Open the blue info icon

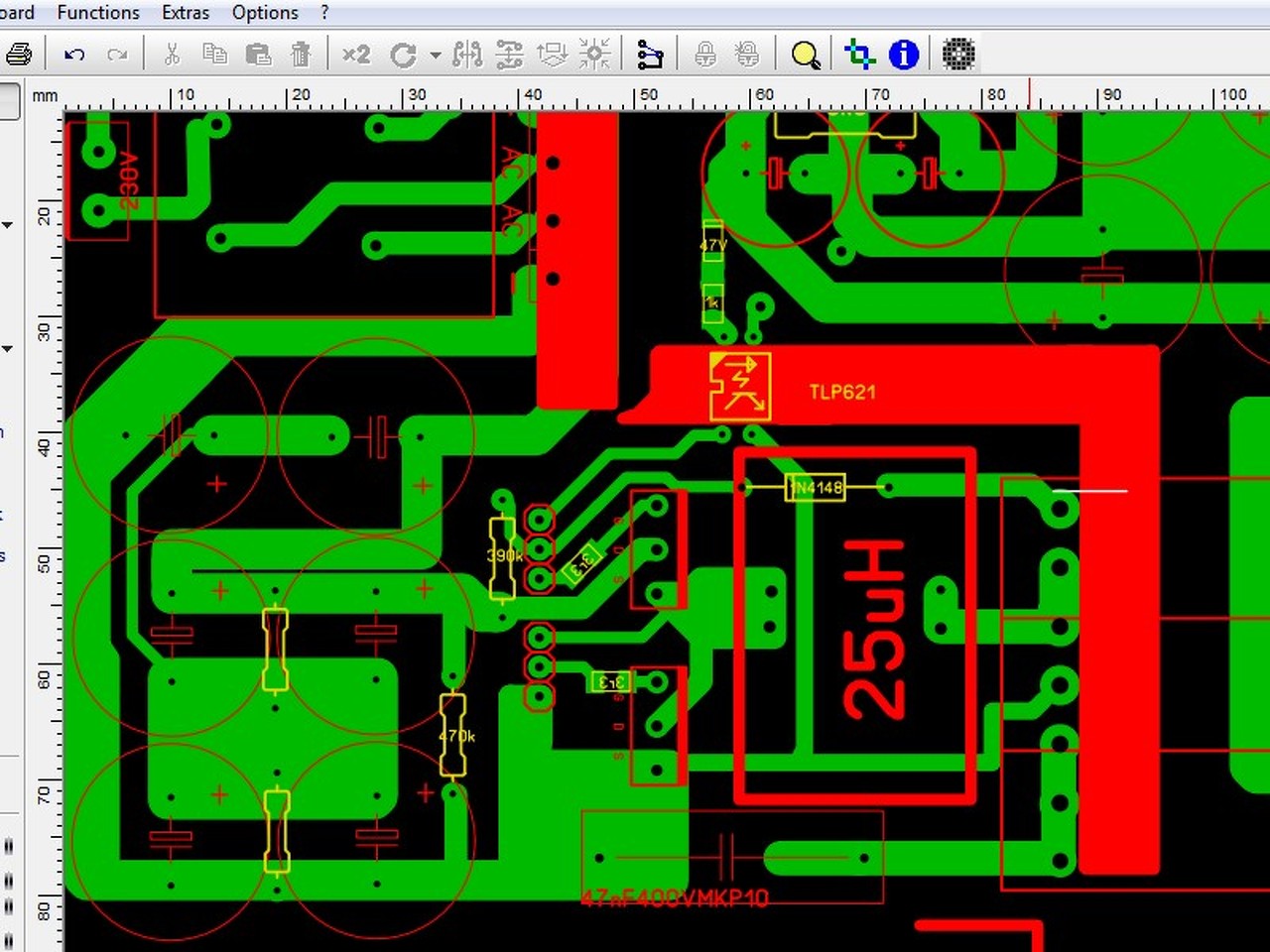pyautogui.click(x=903, y=55)
